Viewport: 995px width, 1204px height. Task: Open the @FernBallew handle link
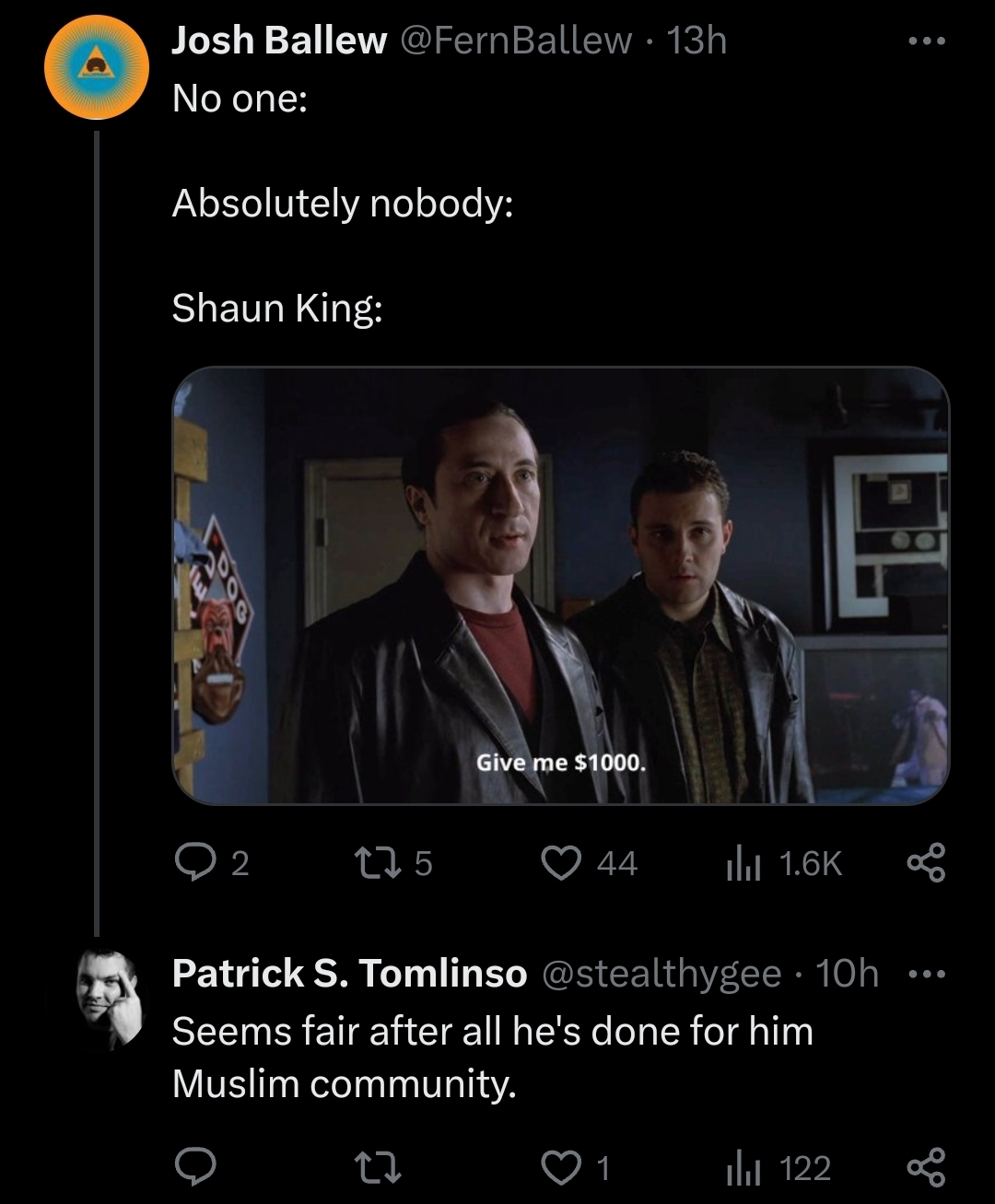click(x=514, y=41)
